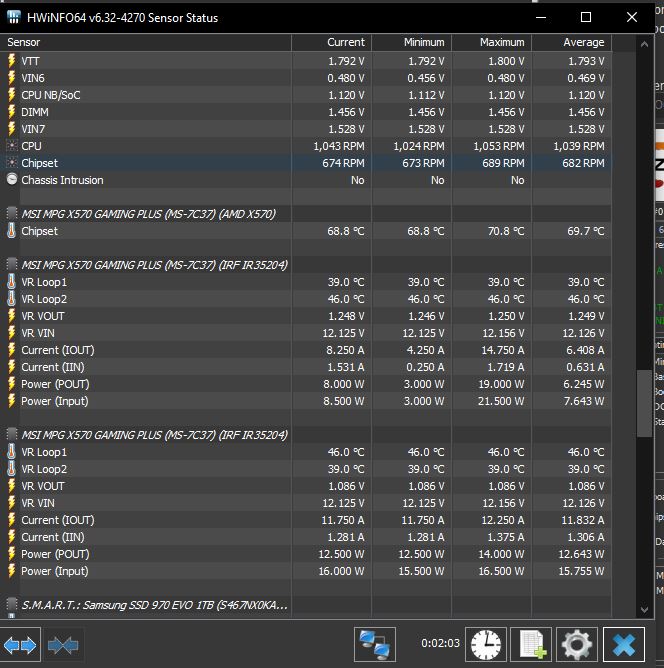664x668 pixels.
Task: Select the VR VIN label in second IR35204 group
Action: pyautogui.click(x=38, y=503)
